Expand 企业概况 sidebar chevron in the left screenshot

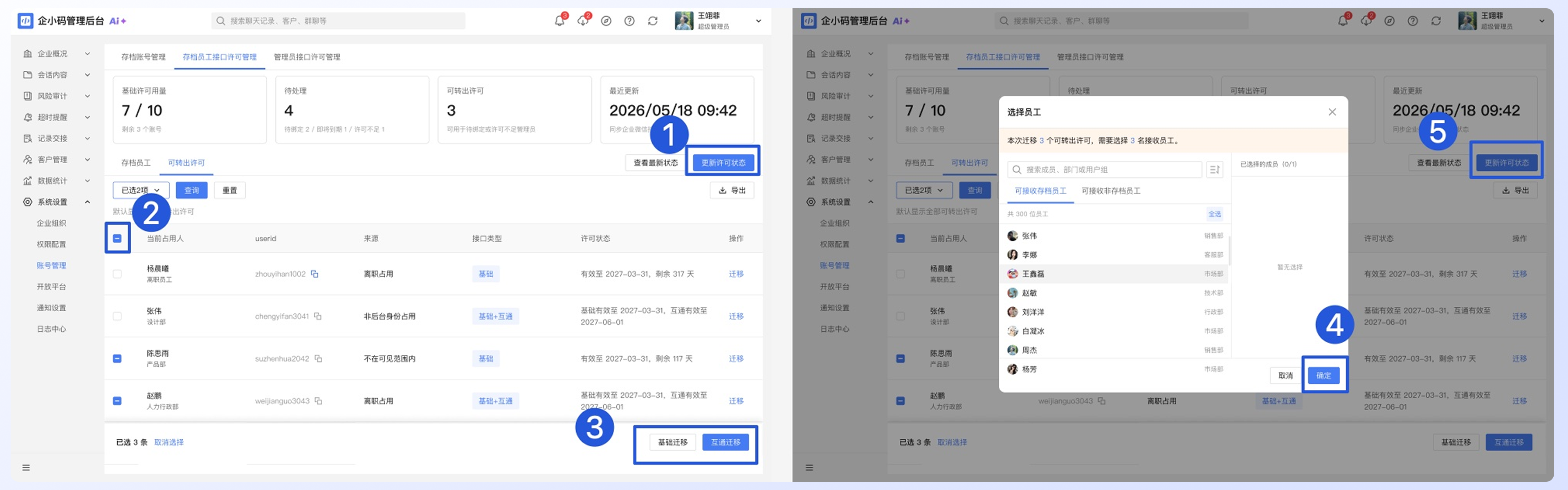point(88,54)
